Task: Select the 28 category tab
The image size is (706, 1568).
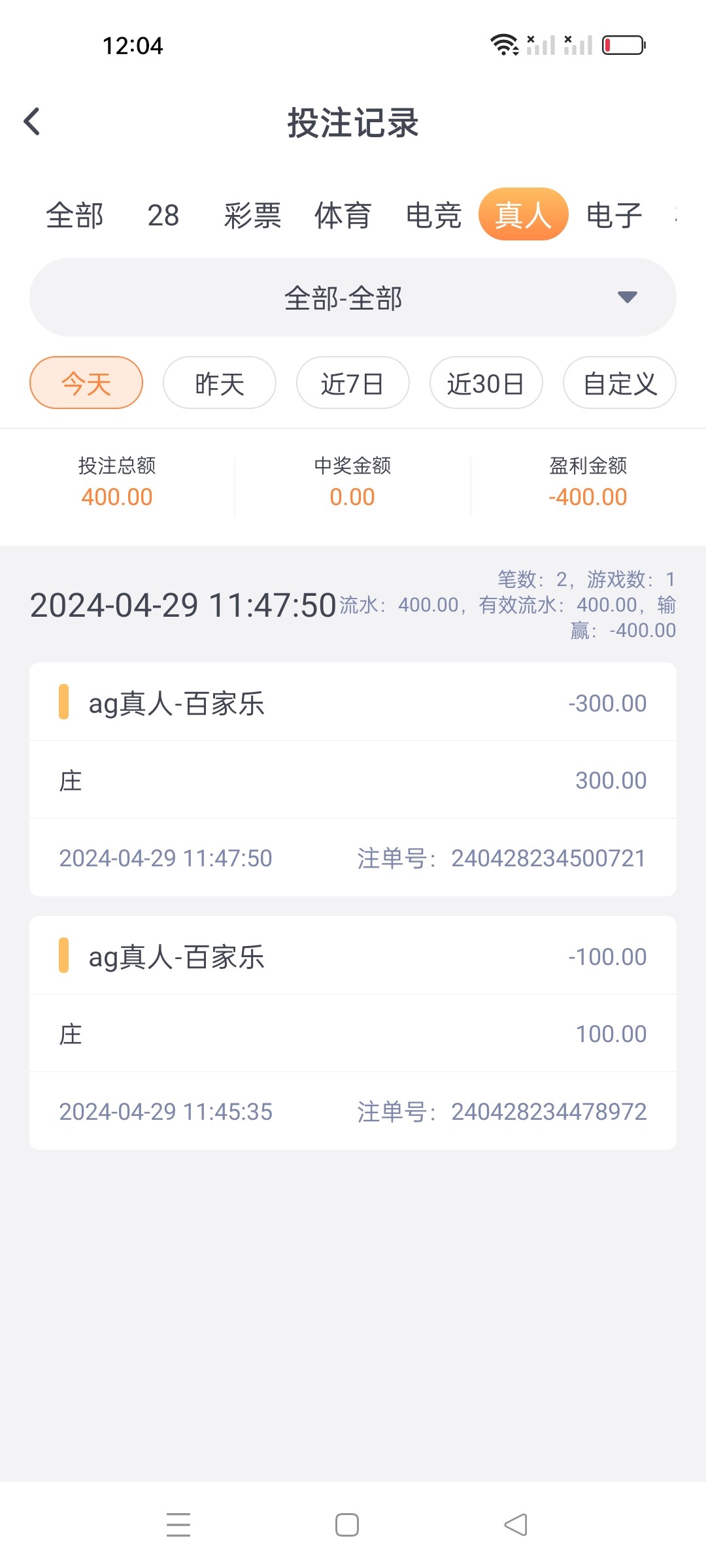Action: [x=163, y=215]
